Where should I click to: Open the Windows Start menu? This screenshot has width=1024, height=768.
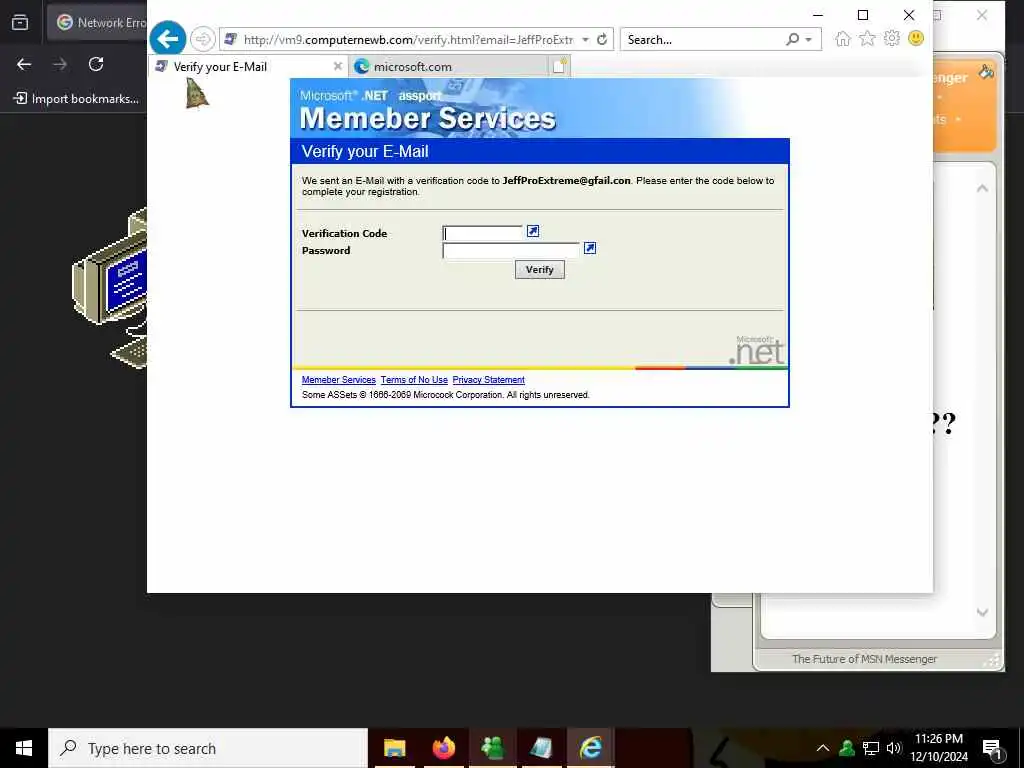[x=24, y=748]
